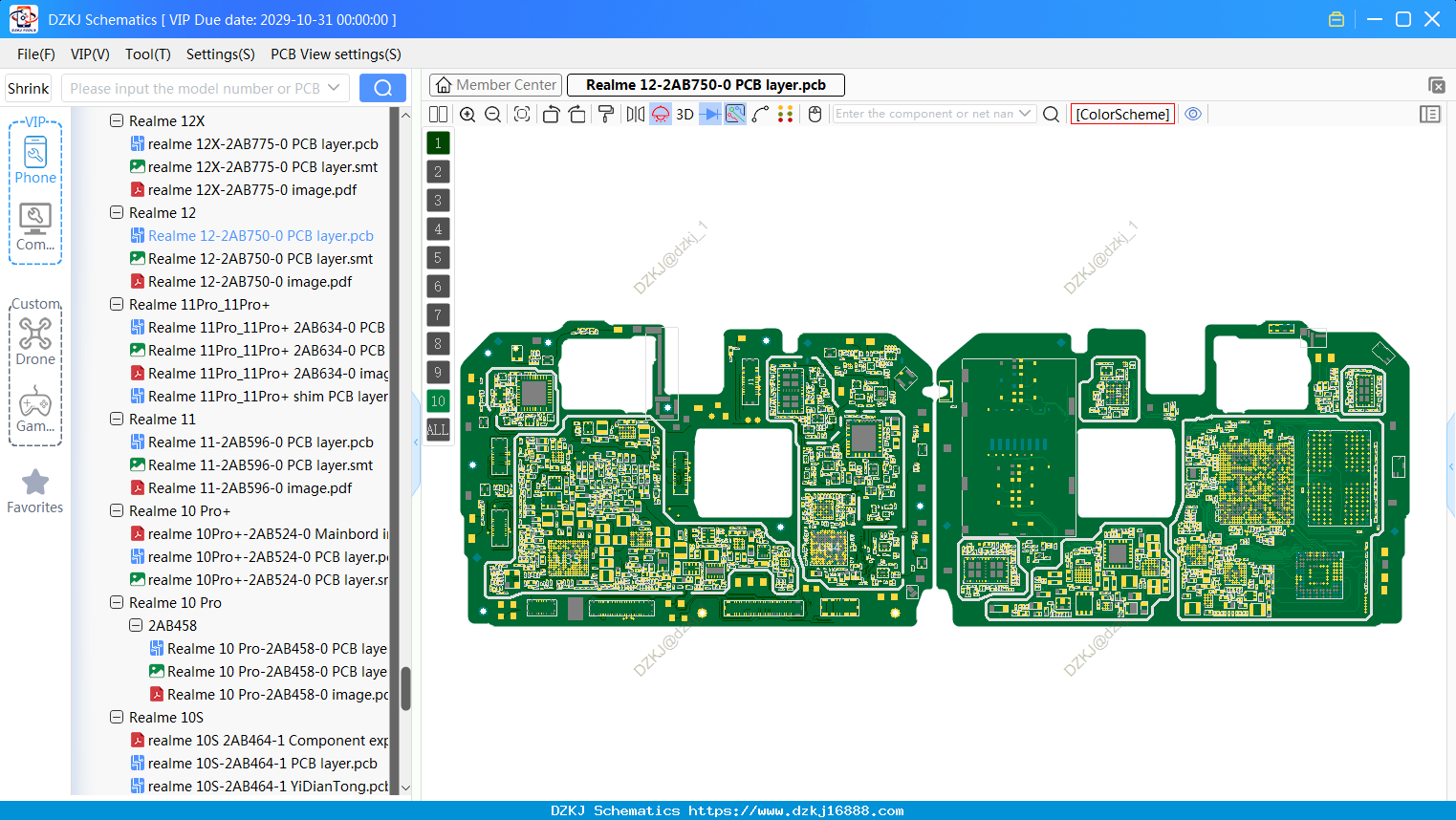
Task: Collapse the Realme 11 tree node
Action: [x=117, y=419]
